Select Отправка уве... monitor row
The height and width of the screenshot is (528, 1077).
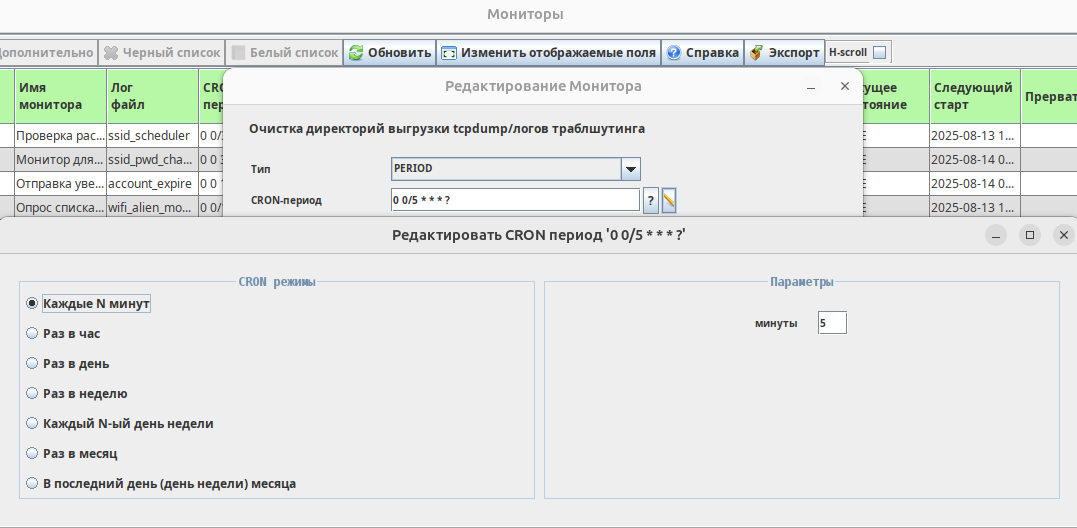click(60, 183)
